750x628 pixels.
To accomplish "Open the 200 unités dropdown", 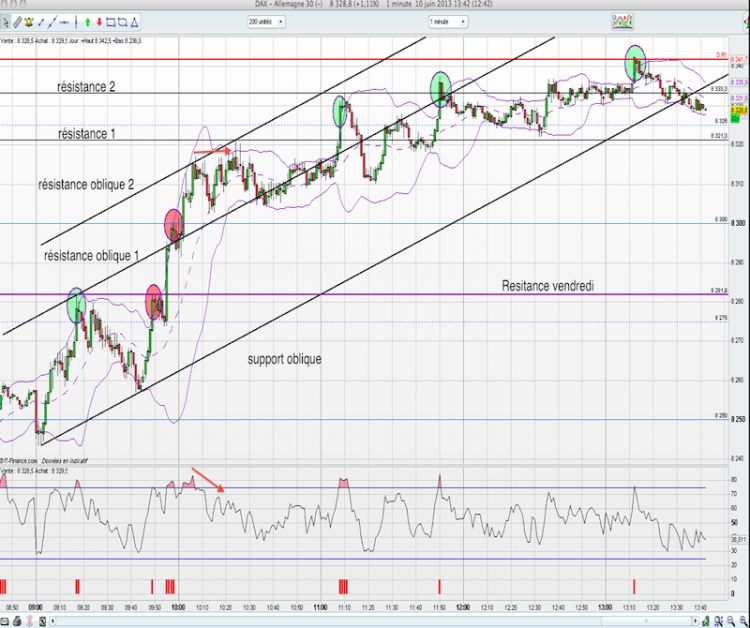I will click(266, 22).
